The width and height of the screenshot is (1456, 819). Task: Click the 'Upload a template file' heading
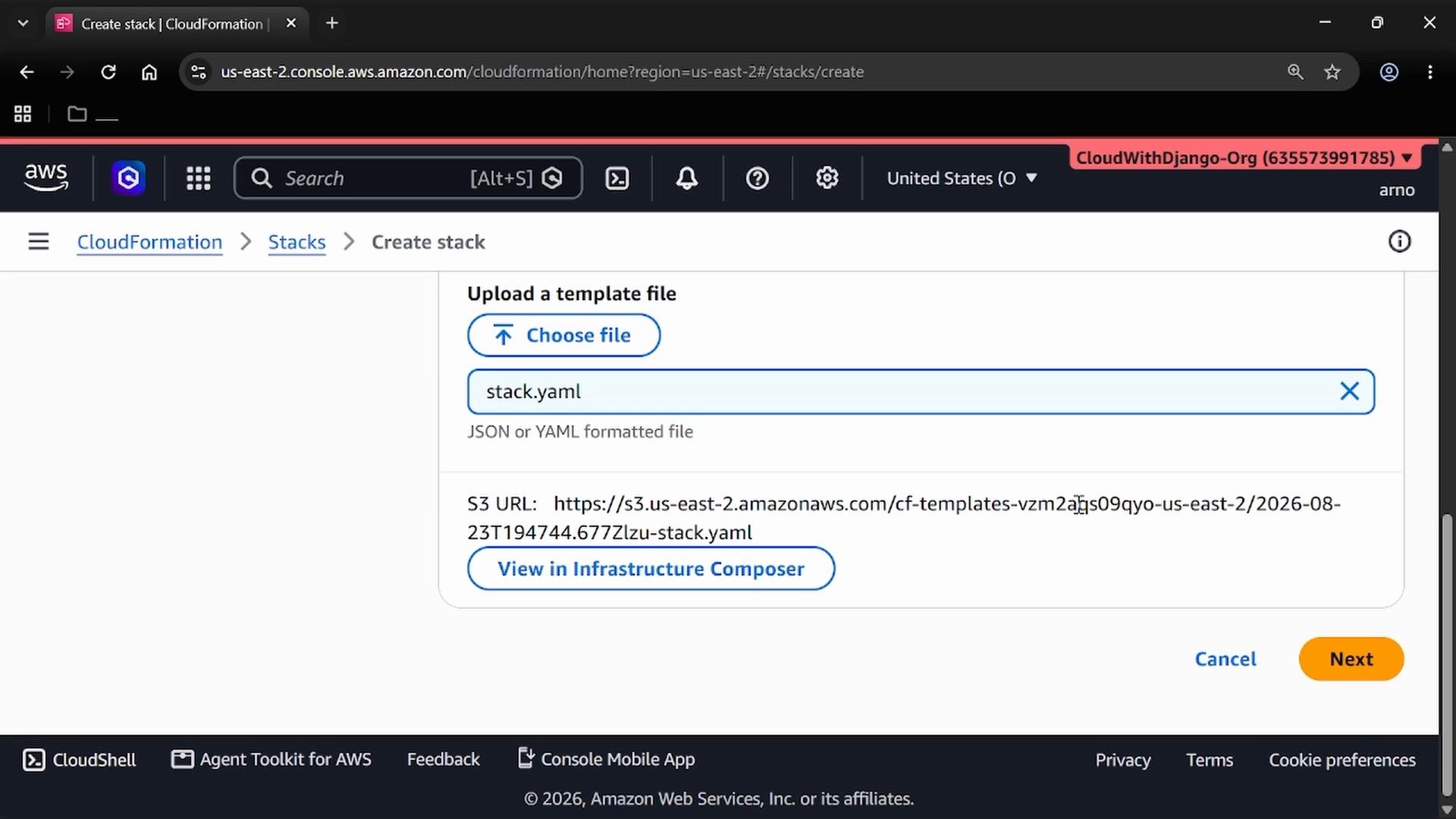(572, 293)
